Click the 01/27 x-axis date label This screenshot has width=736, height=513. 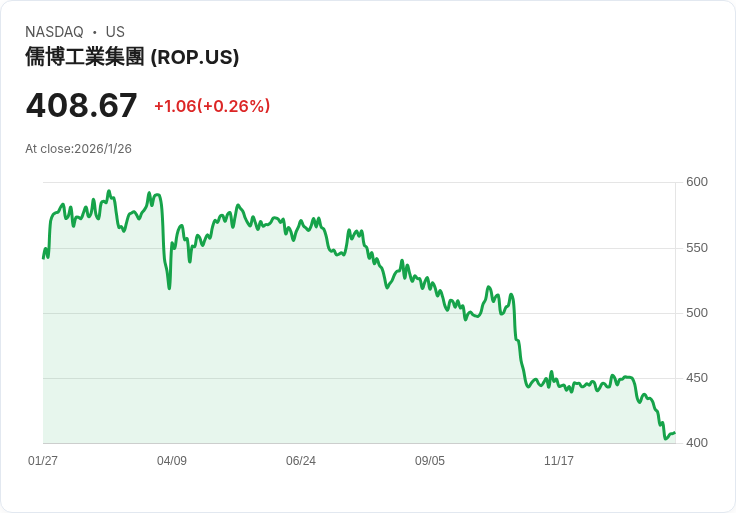pyautogui.click(x=43, y=460)
